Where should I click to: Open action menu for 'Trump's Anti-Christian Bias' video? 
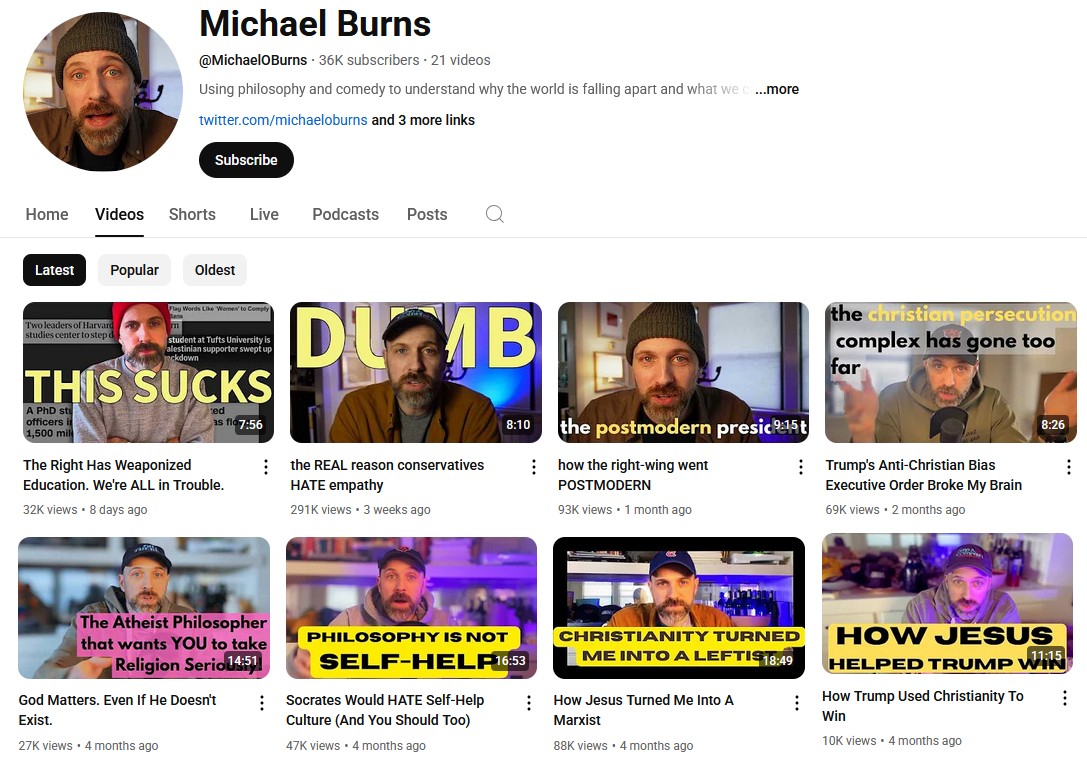[x=1069, y=467]
